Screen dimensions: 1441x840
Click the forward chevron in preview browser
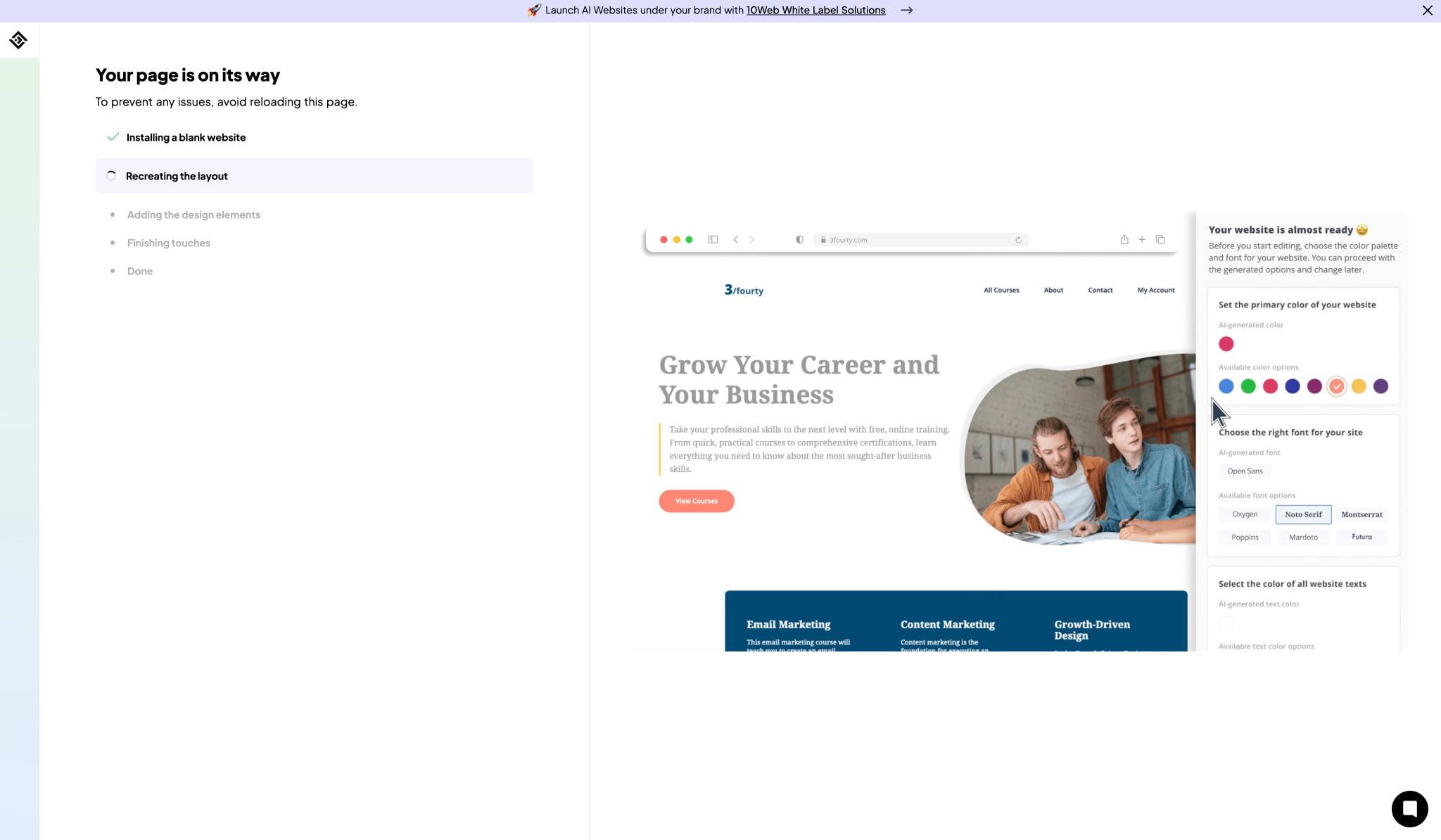[751, 240]
